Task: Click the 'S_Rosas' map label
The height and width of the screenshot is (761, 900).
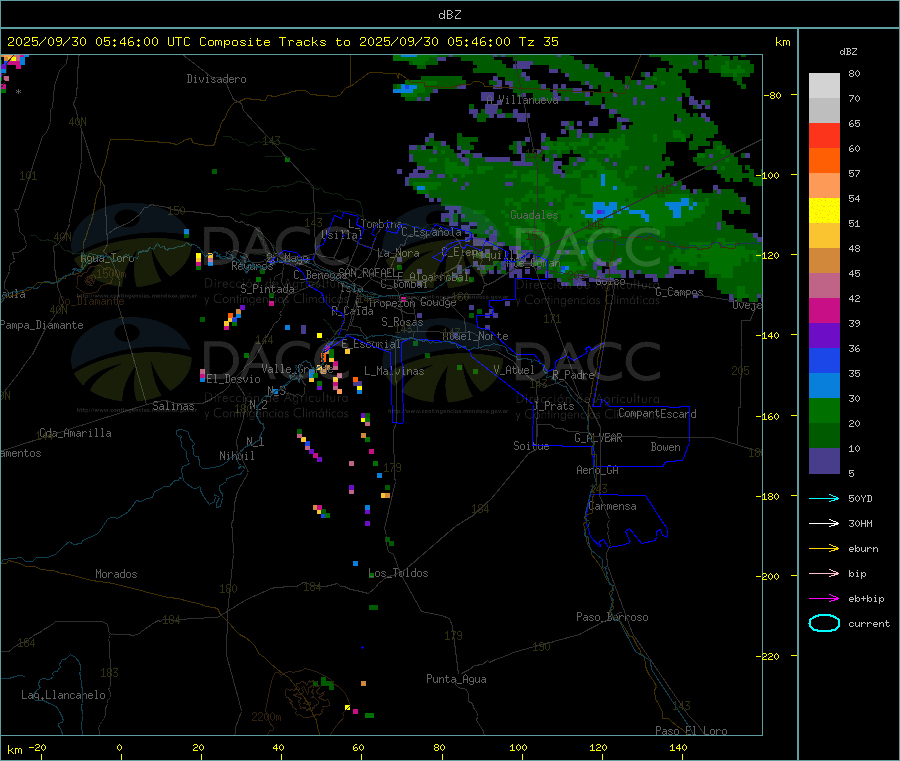Action: (x=402, y=322)
